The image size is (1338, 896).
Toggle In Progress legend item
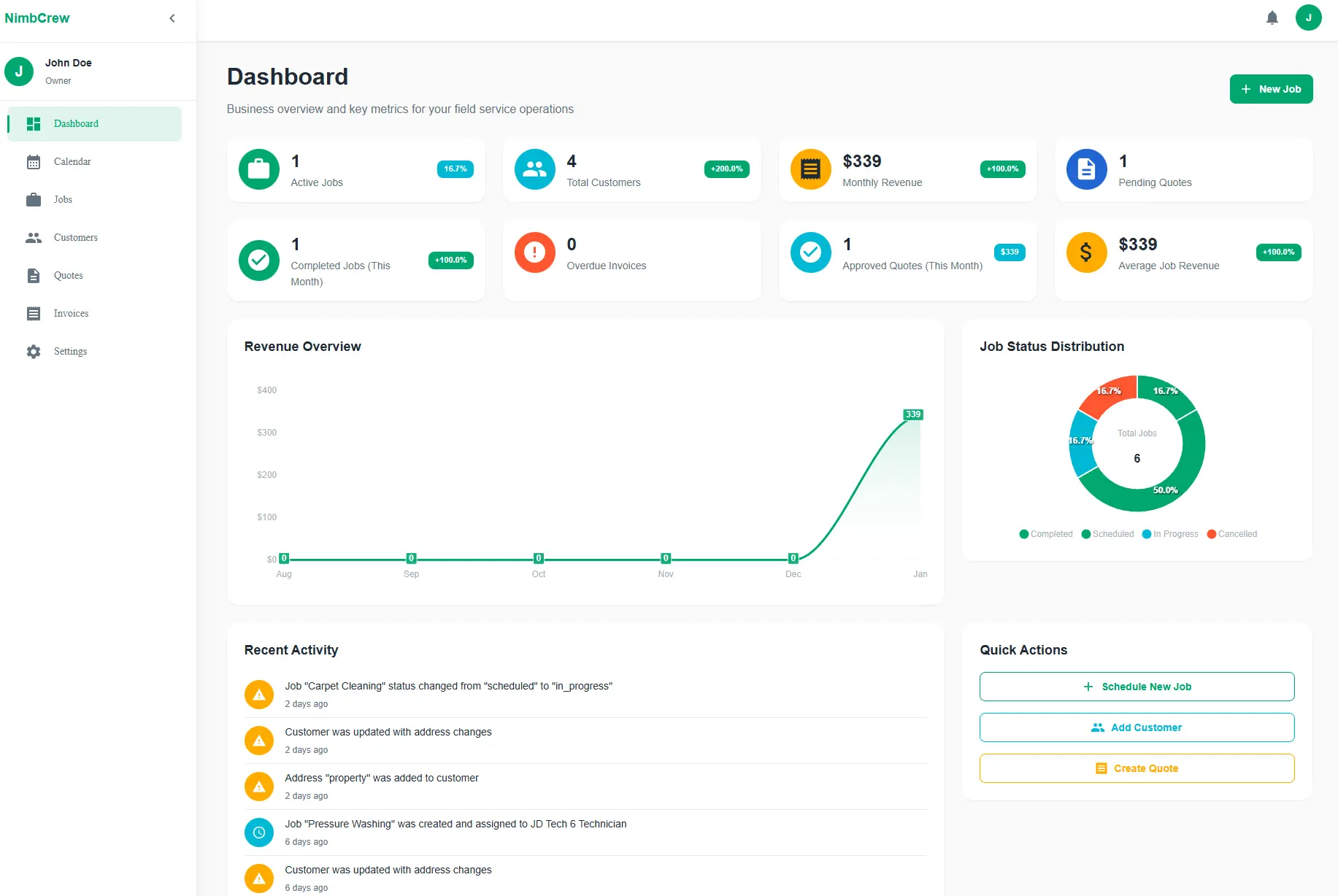point(1170,534)
